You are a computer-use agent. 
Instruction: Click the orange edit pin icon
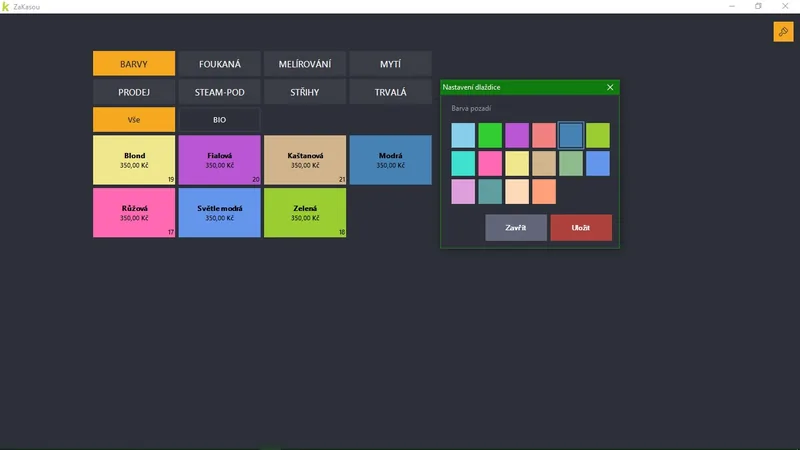[x=783, y=32]
